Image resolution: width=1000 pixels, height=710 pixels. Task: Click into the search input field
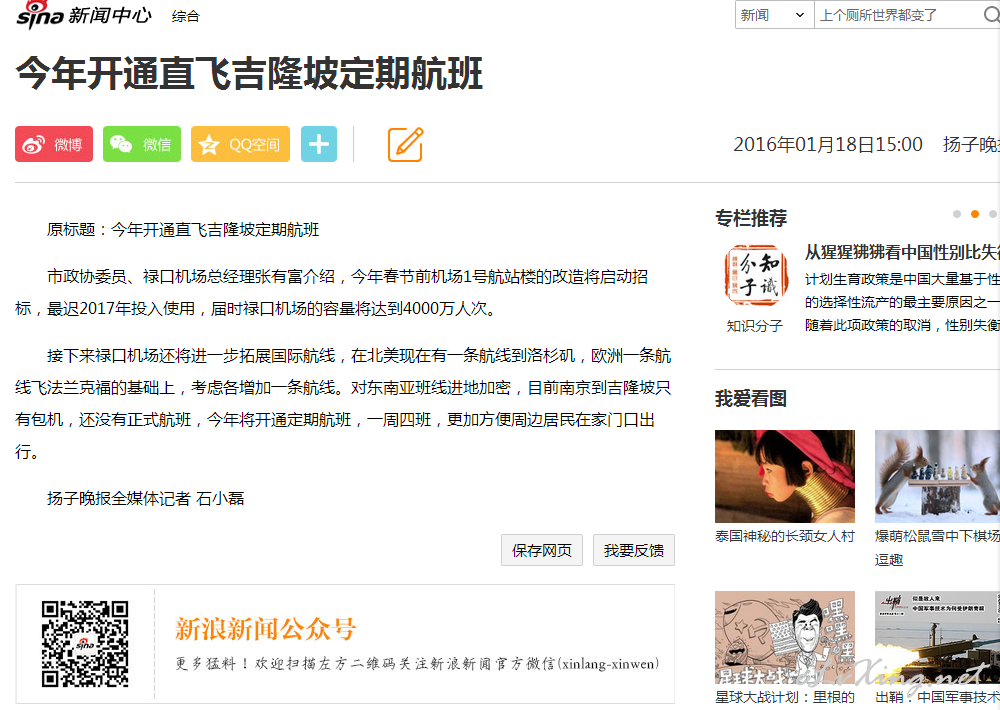(899, 15)
